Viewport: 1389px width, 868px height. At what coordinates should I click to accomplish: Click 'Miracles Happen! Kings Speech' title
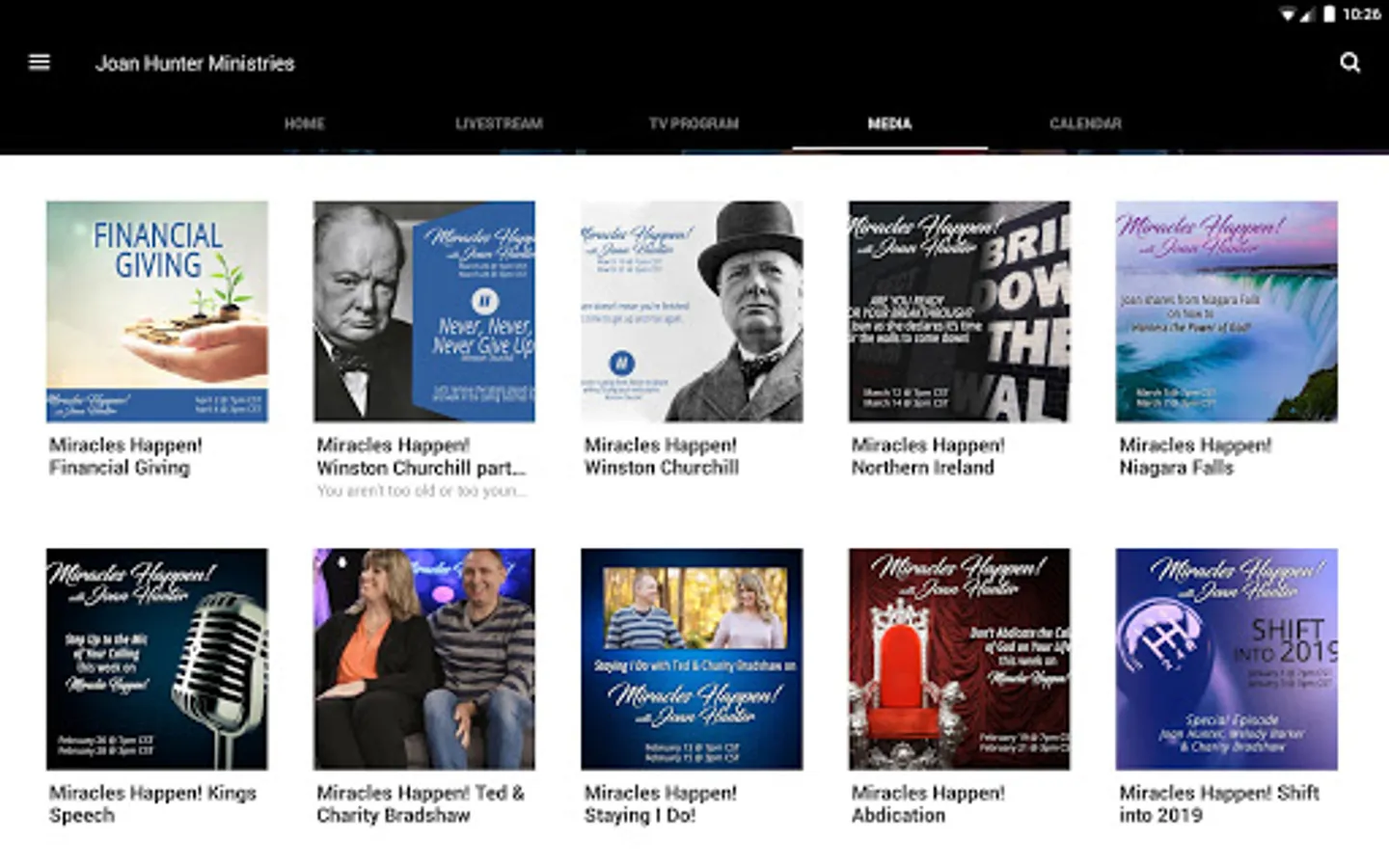point(152,803)
